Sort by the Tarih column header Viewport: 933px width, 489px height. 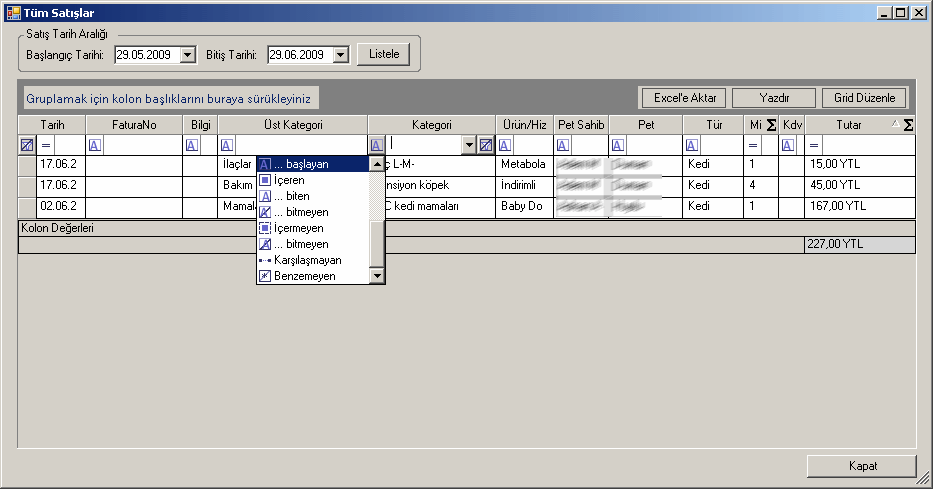coord(52,125)
